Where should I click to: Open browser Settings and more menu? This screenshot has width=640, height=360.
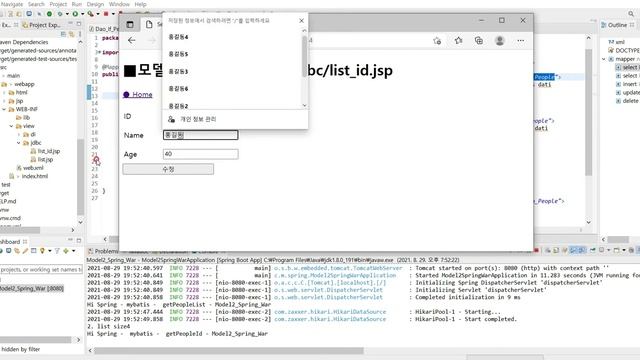coord(520,40)
